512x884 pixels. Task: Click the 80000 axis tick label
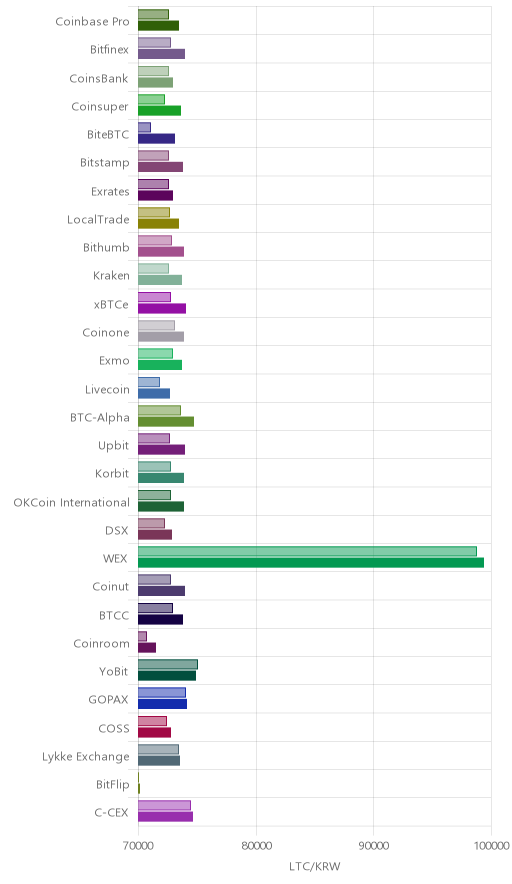coord(256,846)
